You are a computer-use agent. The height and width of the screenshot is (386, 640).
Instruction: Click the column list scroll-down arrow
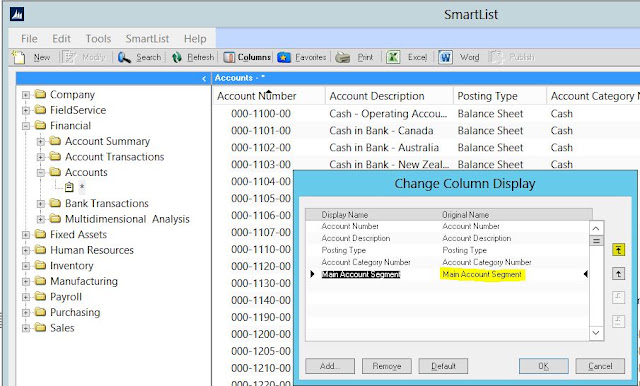(596, 333)
